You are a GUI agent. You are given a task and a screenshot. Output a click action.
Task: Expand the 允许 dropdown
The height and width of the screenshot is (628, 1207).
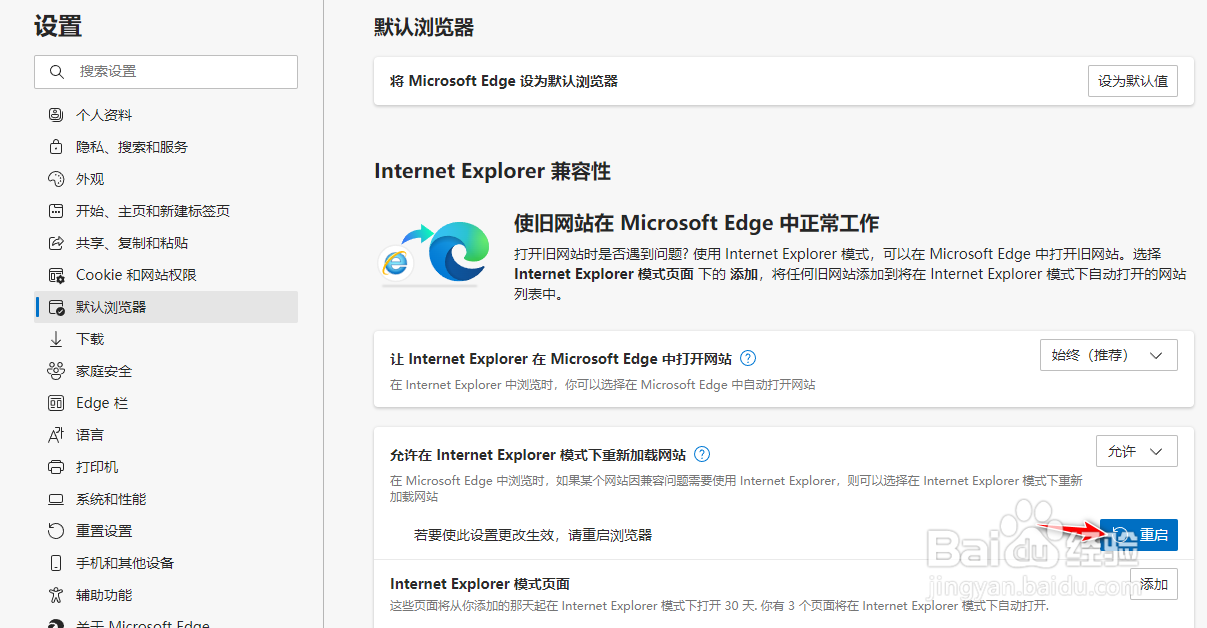click(x=1137, y=451)
